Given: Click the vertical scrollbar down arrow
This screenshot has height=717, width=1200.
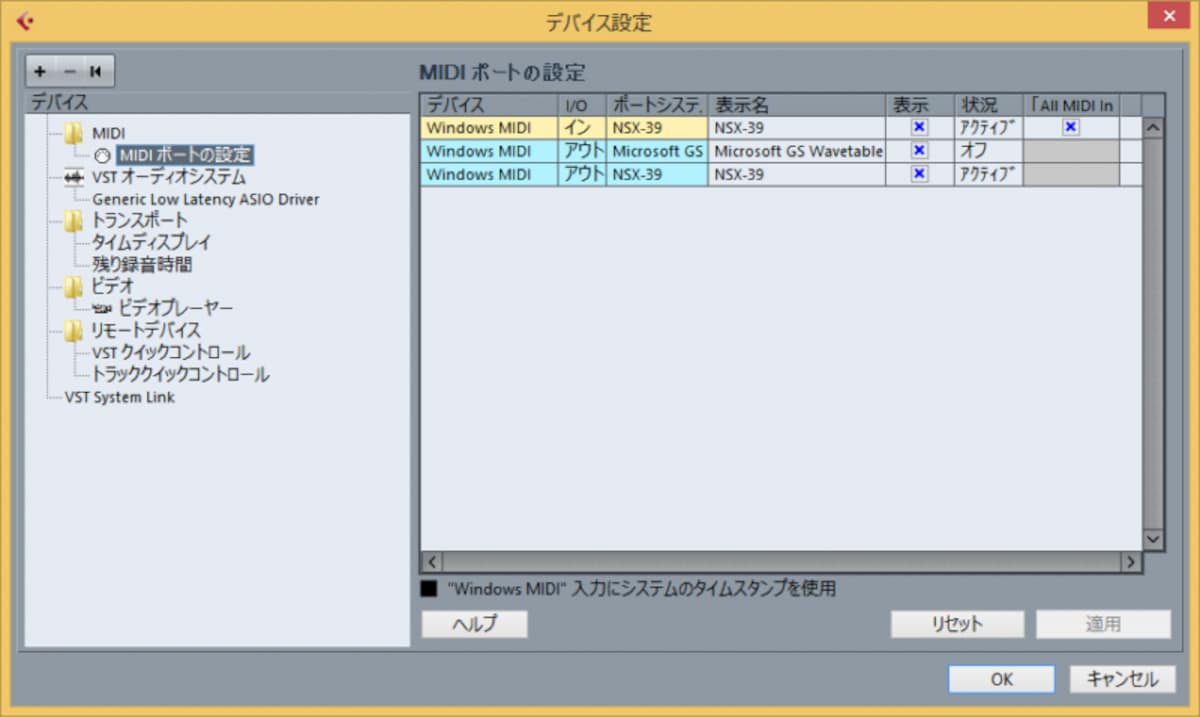Looking at the screenshot, I should (1154, 538).
